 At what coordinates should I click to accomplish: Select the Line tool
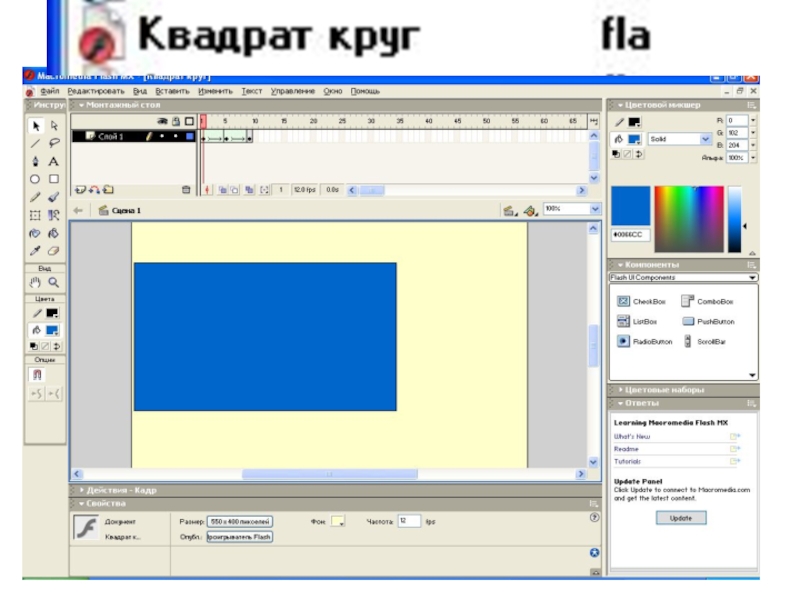35,143
